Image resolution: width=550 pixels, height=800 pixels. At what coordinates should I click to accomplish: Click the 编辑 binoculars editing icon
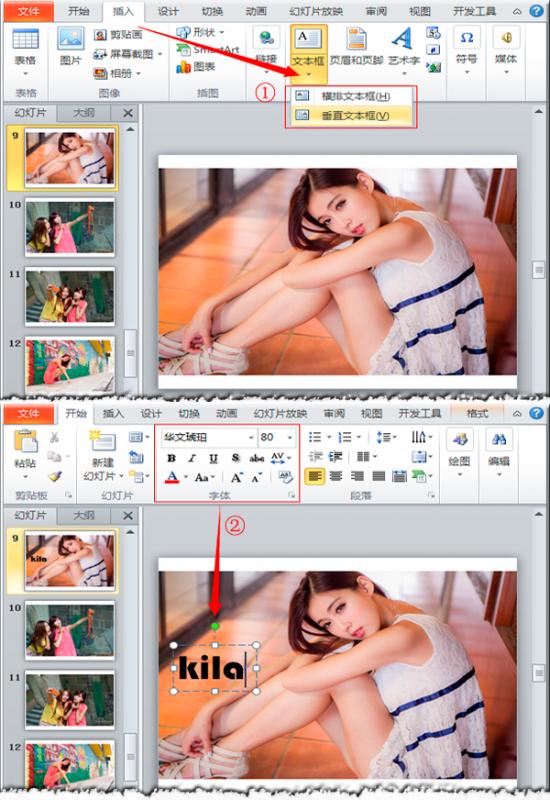pos(498,439)
